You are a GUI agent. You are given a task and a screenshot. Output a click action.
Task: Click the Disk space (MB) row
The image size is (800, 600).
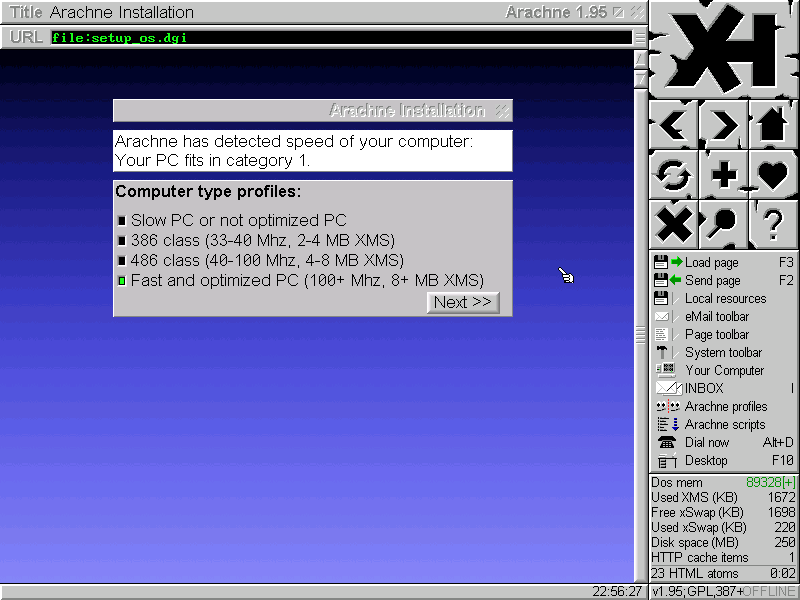click(x=723, y=542)
